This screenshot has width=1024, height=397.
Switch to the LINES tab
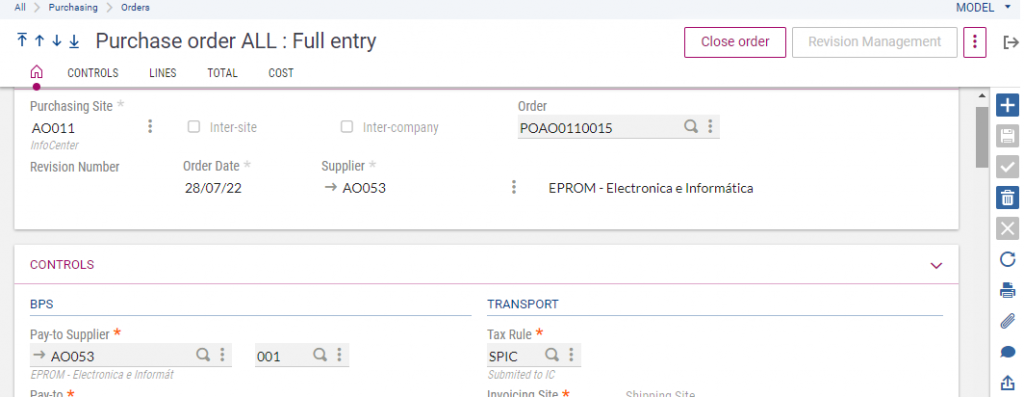[x=163, y=73]
